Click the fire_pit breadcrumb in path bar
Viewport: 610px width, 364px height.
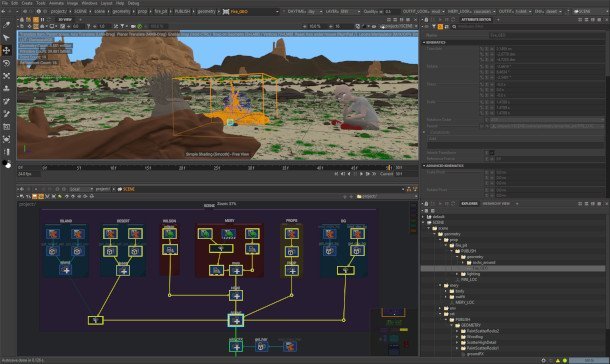point(161,12)
